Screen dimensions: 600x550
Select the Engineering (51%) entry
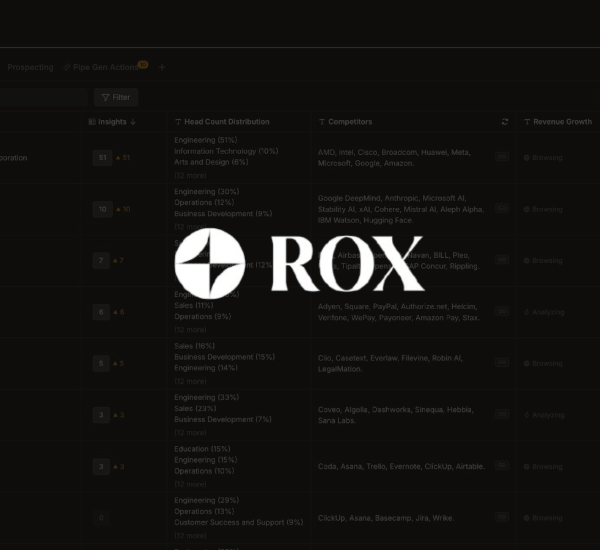205,140
